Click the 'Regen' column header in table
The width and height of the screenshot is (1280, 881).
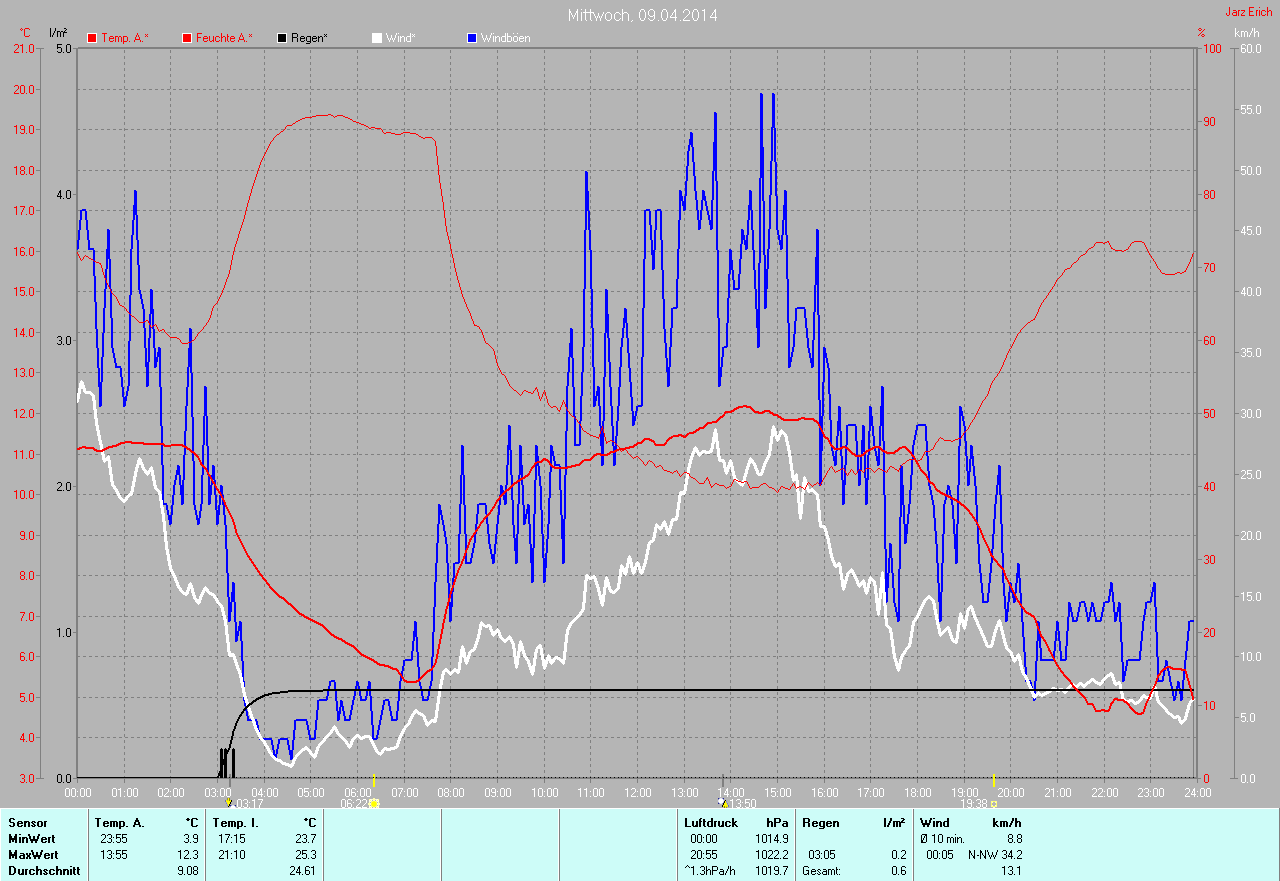(820, 823)
